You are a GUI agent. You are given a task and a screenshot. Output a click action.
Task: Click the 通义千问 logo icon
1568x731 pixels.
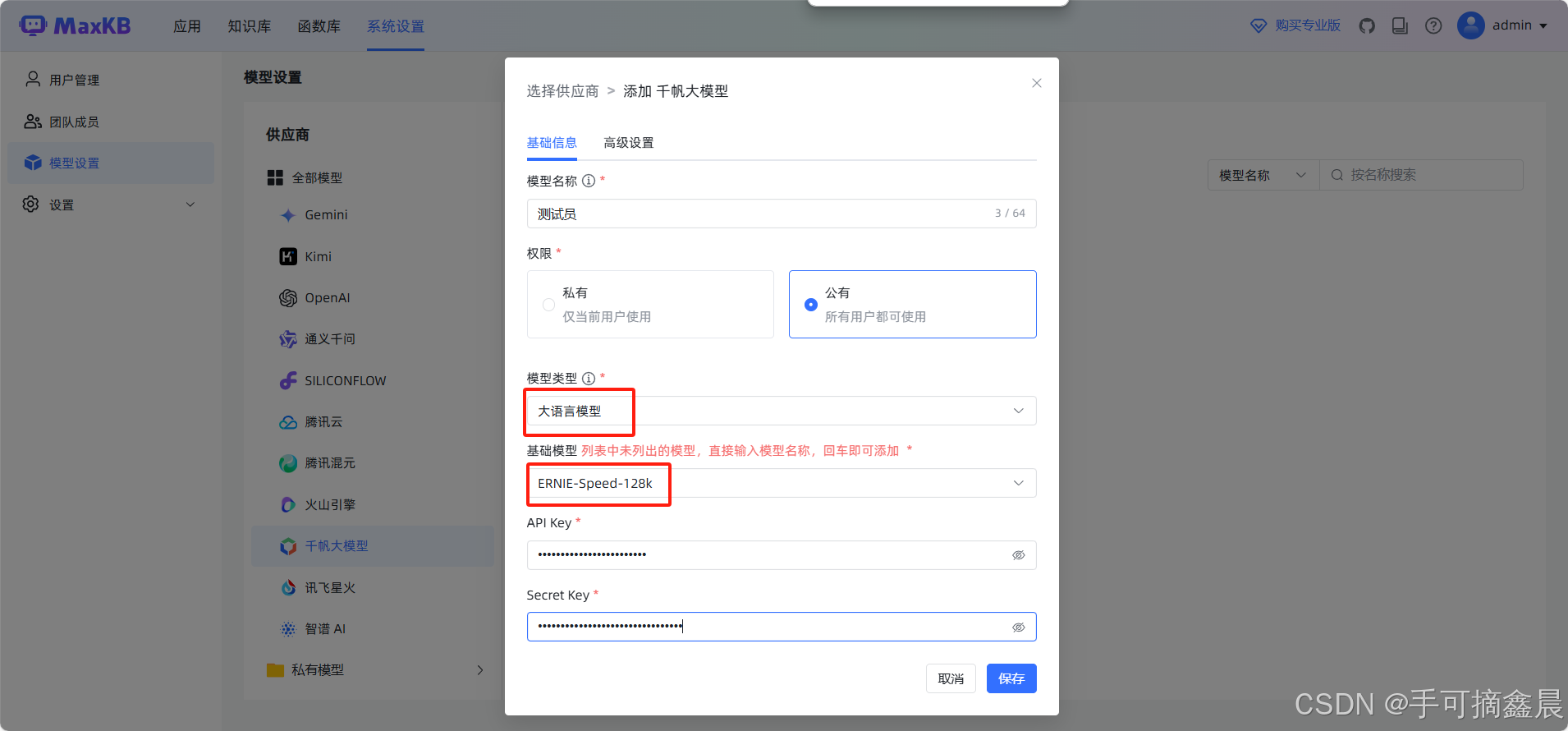tap(288, 339)
